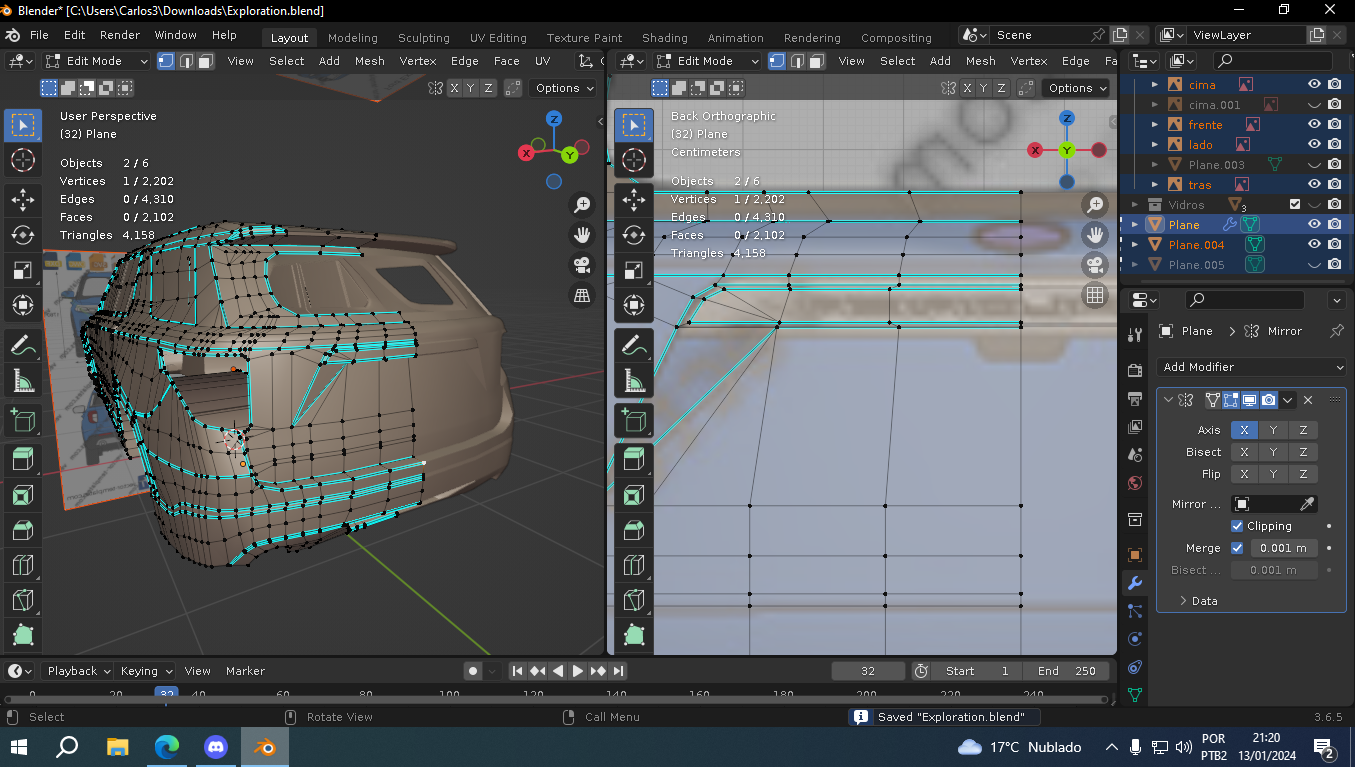Open Edit Mode dropdown in left viewport
This screenshot has height=767, width=1355.
(96, 61)
